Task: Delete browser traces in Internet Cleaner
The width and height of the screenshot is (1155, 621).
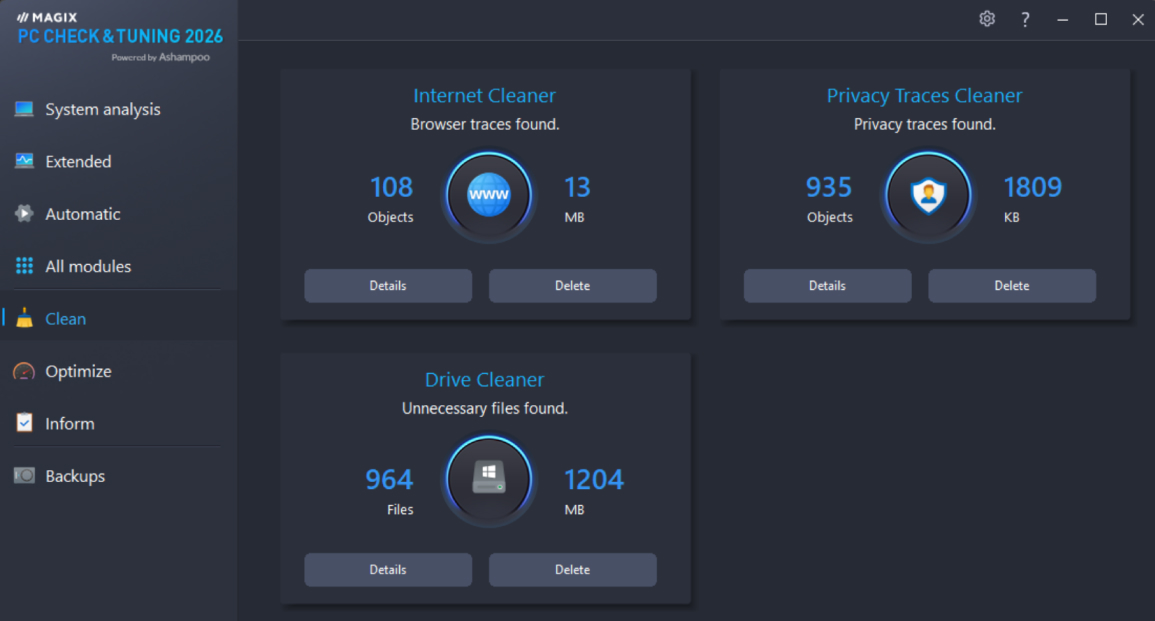Action: (x=572, y=286)
